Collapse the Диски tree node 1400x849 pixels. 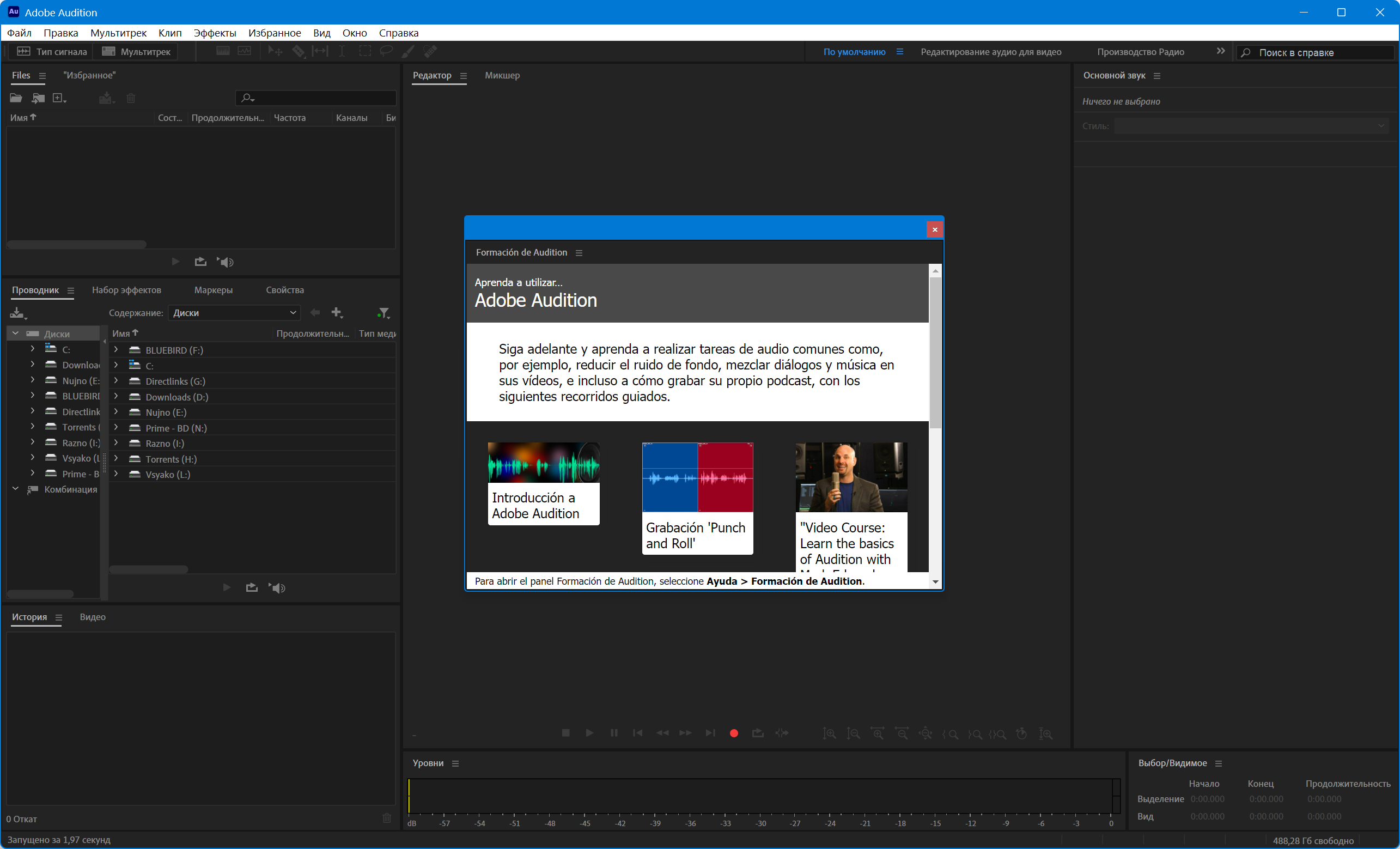coord(15,333)
